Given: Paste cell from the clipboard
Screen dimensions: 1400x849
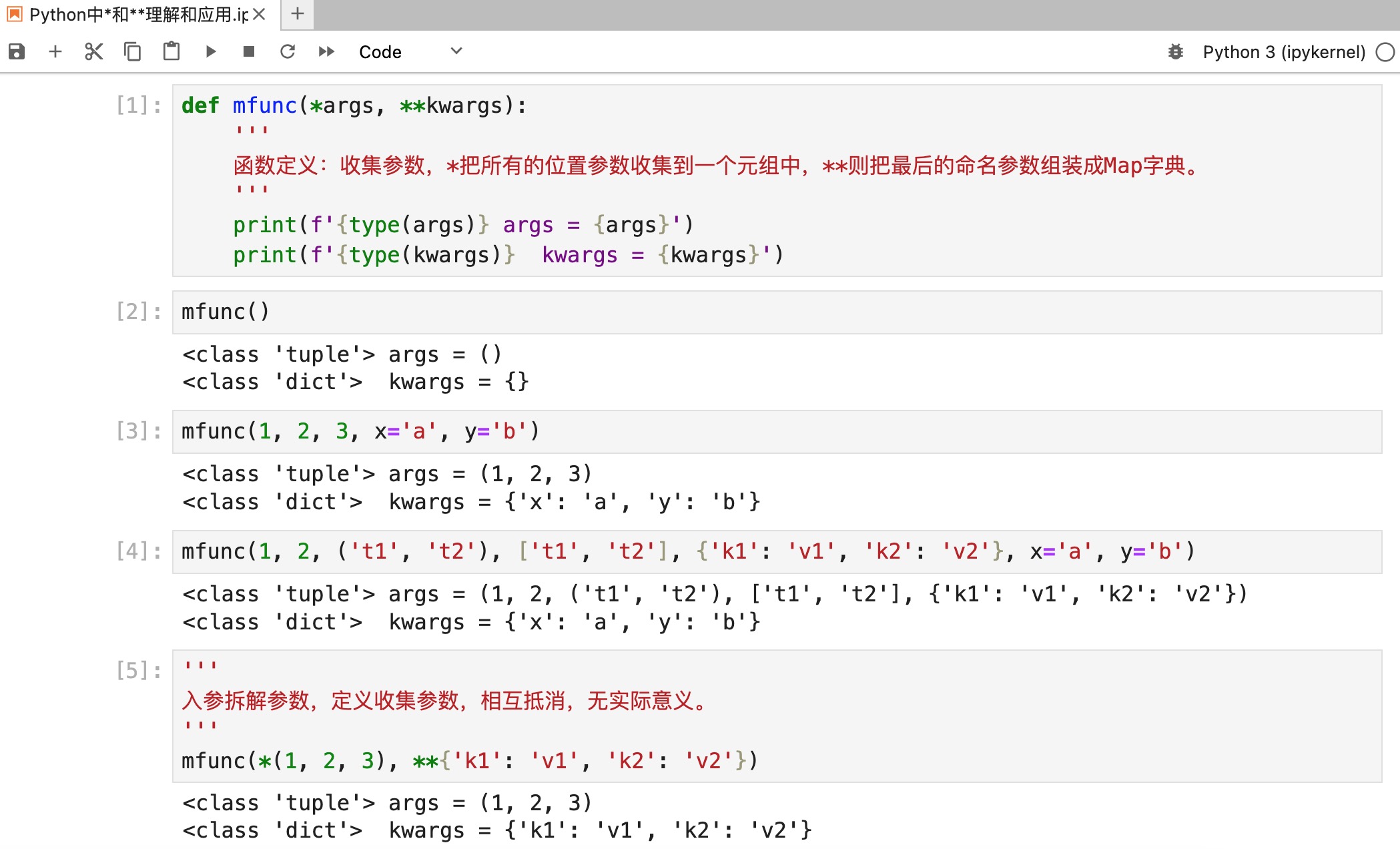Looking at the screenshot, I should click(171, 51).
